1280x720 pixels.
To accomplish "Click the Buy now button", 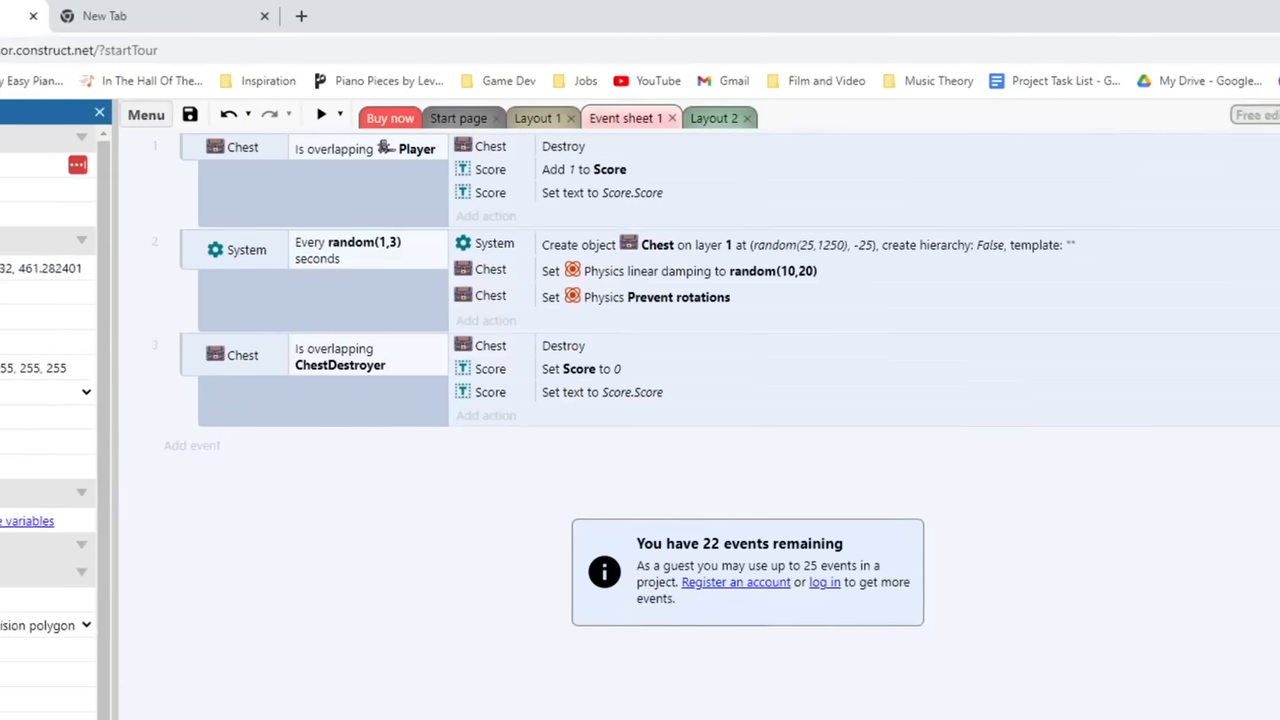I will [390, 118].
